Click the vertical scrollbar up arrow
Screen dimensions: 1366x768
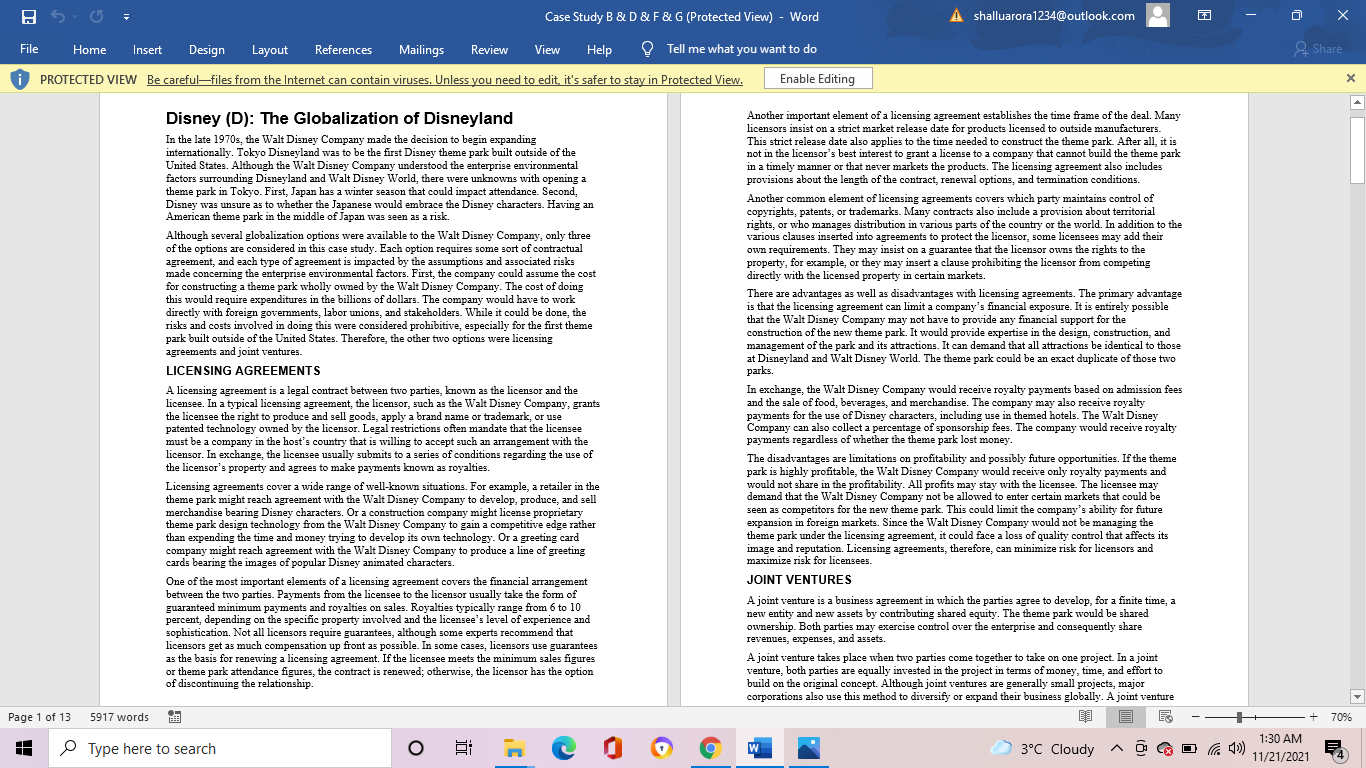[x=1357, y=102]
